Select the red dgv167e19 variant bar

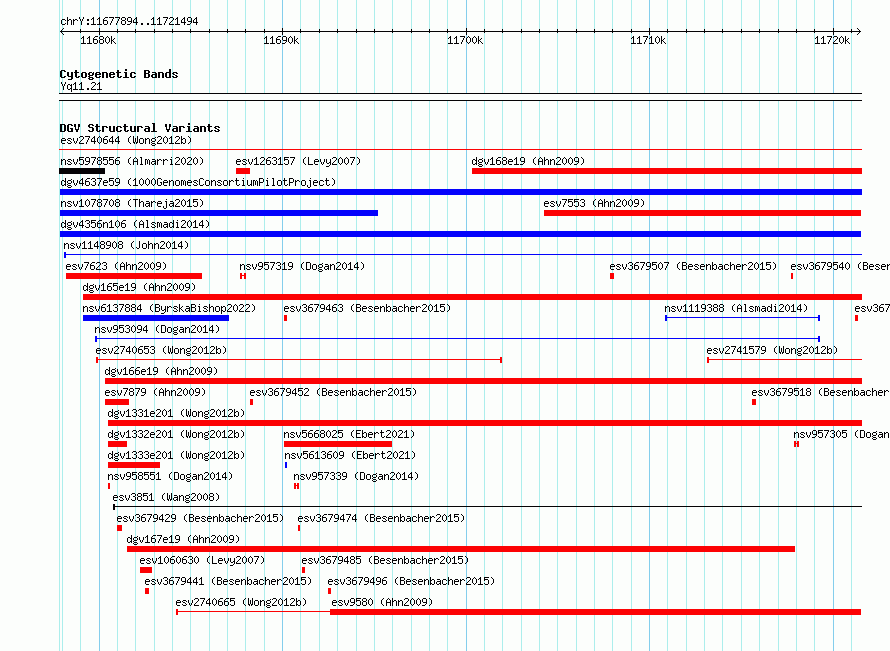[x=461, y=549]
